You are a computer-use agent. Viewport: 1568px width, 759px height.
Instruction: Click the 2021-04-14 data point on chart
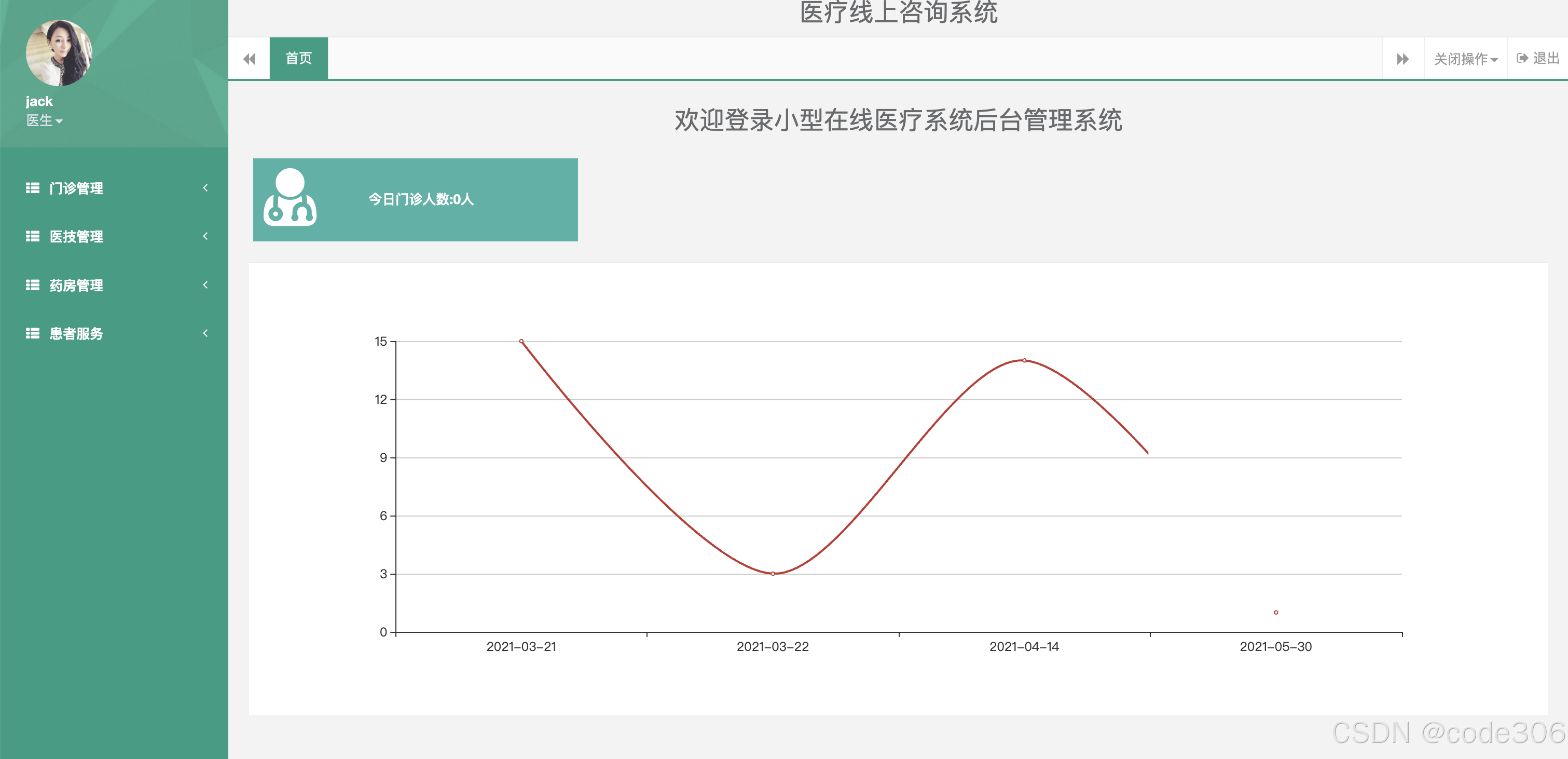click(x=1024, y=361)
